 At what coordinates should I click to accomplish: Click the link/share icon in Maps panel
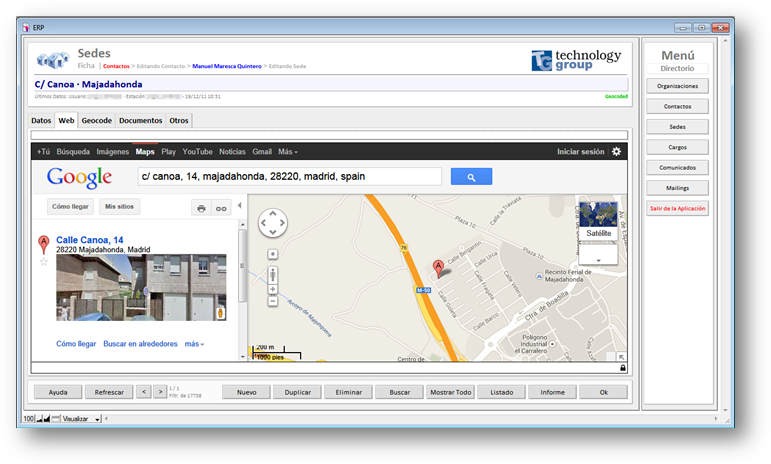click(x=221, y=208)
